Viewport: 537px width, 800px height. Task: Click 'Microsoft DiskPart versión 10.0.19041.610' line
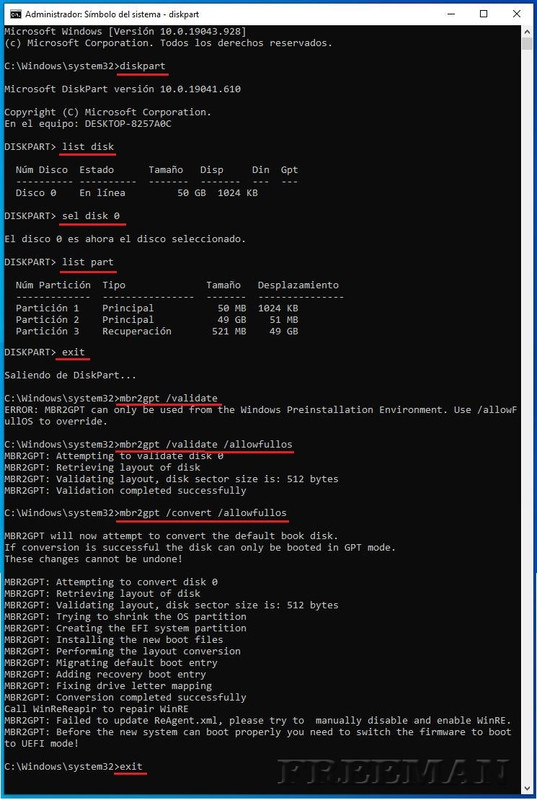tap(122, 89)
